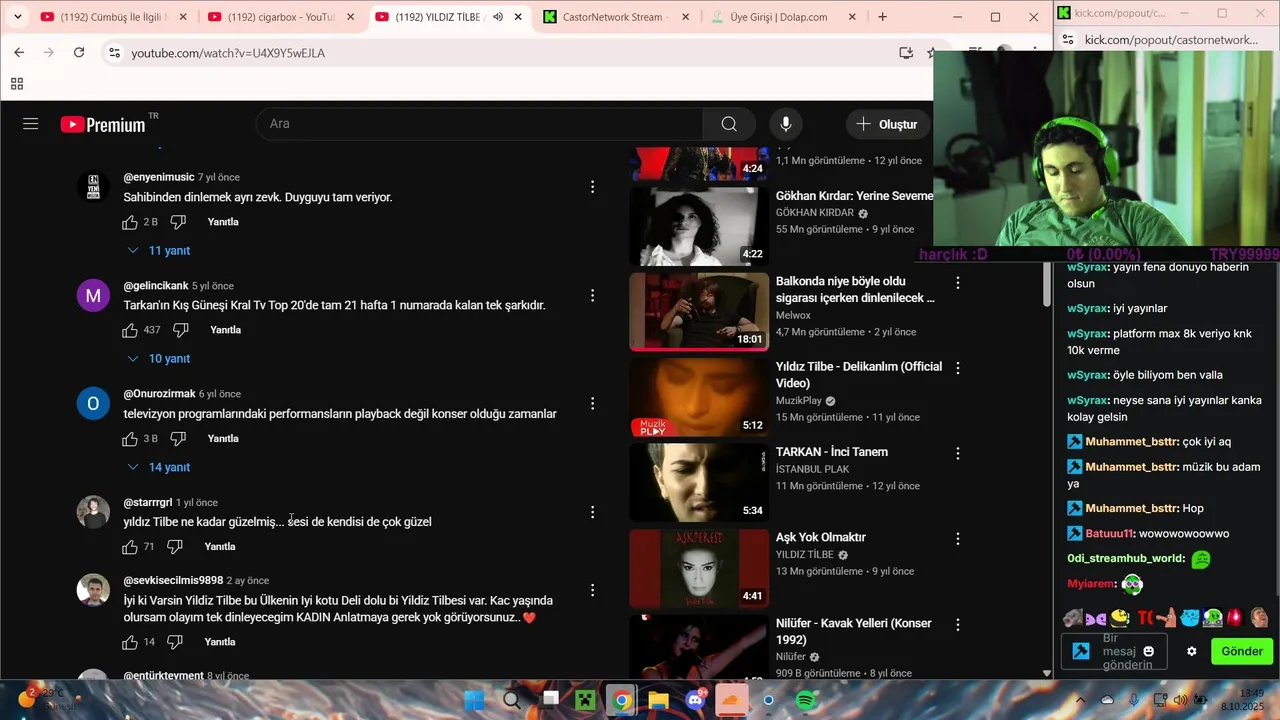Reply to @gelincikank with Yanıtla
The width and height of the screenshot is (1280, 720).
(x=226, y=330)
